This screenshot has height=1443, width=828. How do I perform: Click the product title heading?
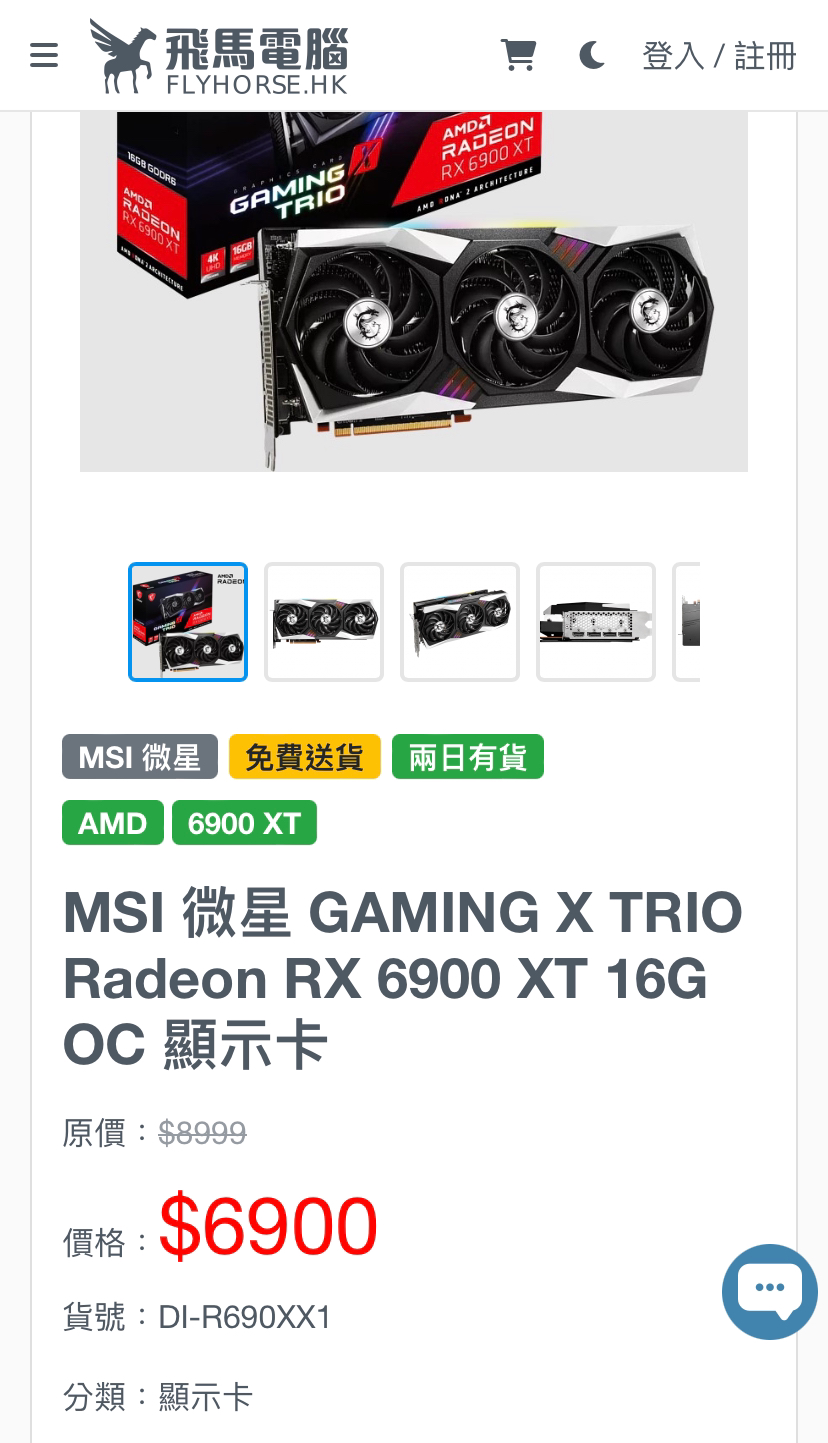point(403,979)
